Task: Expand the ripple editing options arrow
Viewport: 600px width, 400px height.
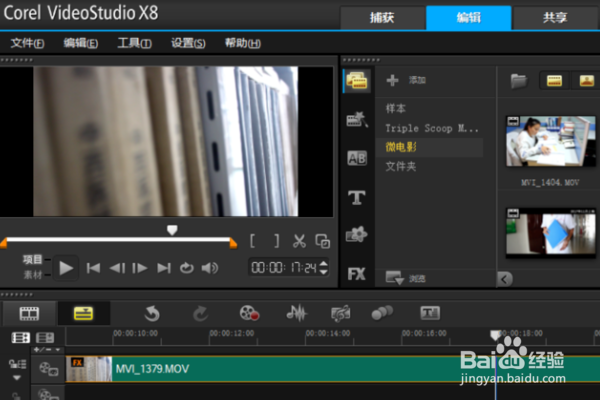Action: [17, 378]
